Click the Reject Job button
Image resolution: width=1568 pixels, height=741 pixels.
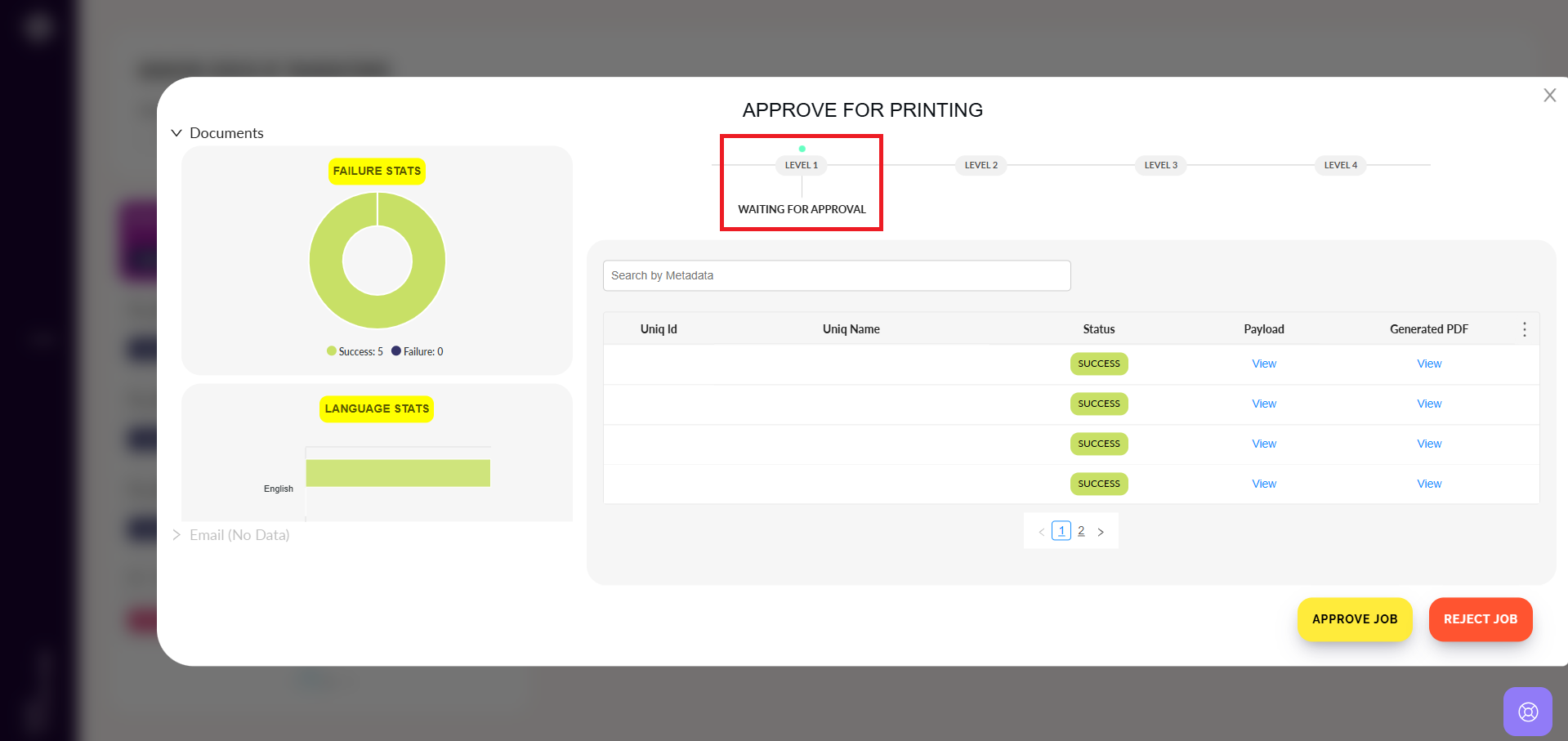coord(1480,619)
